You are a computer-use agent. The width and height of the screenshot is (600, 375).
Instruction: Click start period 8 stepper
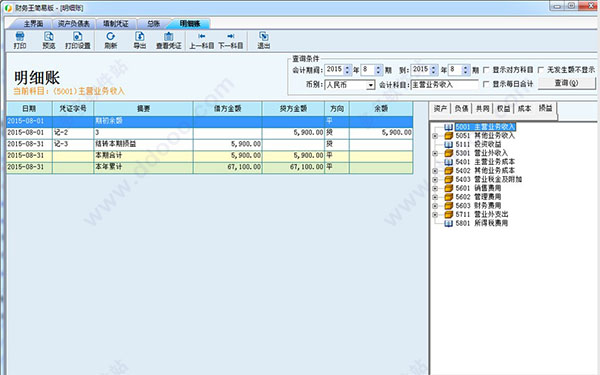click(x=378, y=70)
